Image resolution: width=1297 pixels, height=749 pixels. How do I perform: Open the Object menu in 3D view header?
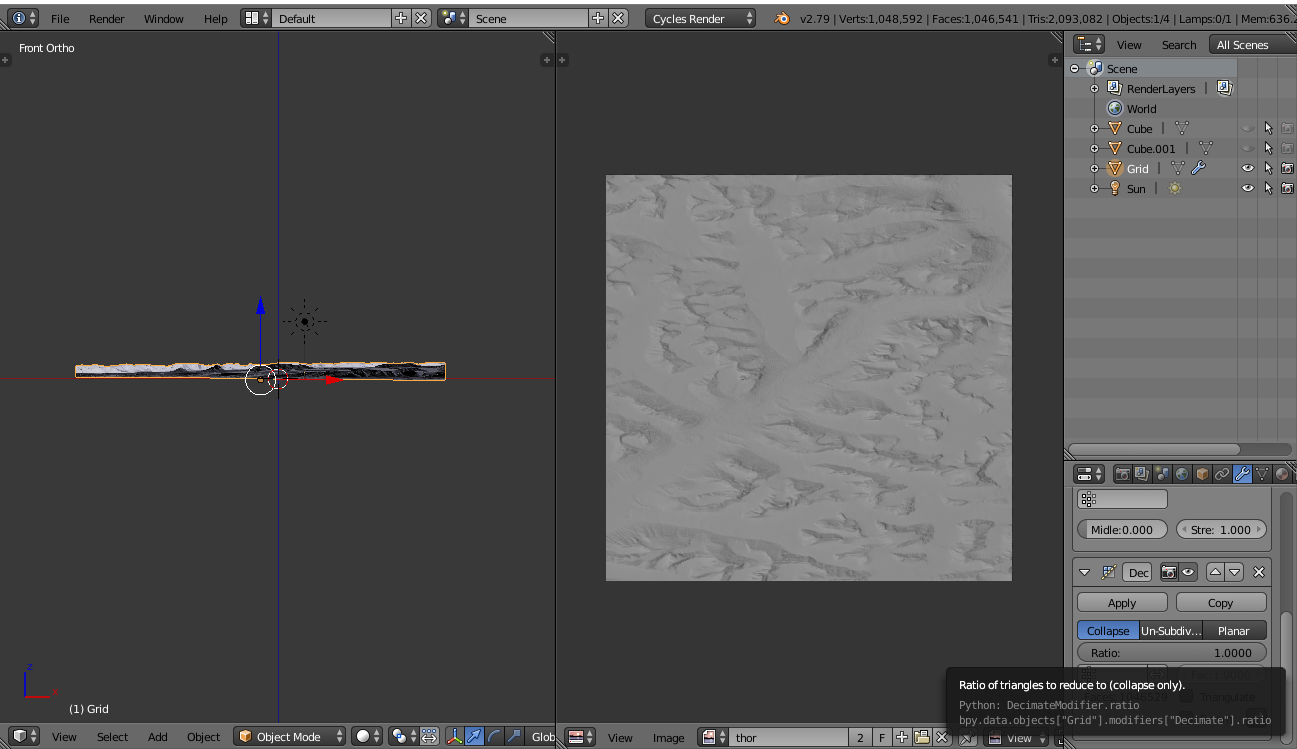click(x=204, y=736)
